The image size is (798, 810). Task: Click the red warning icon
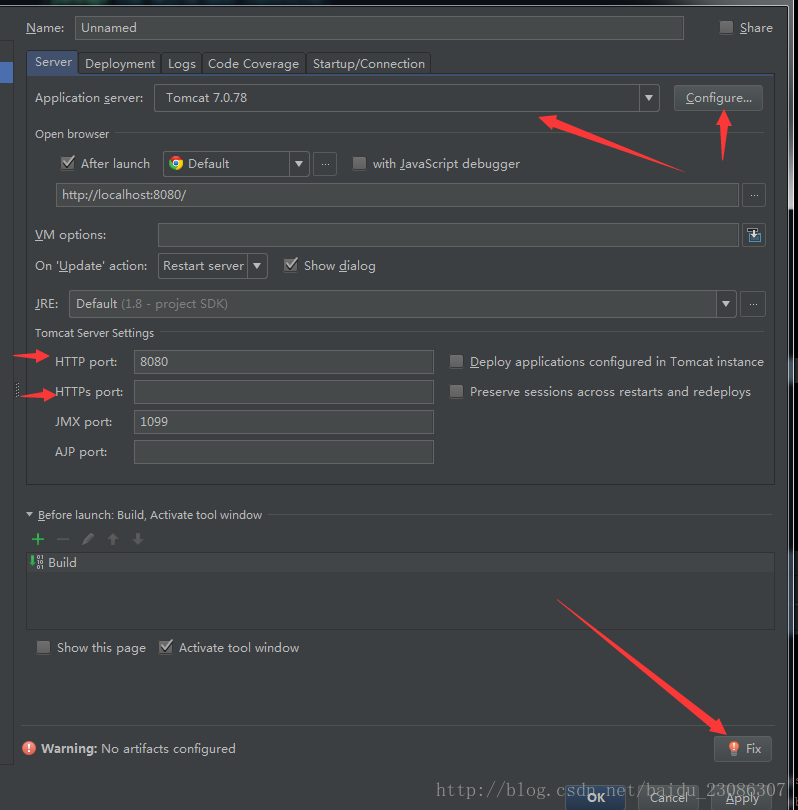pos(29,748)
